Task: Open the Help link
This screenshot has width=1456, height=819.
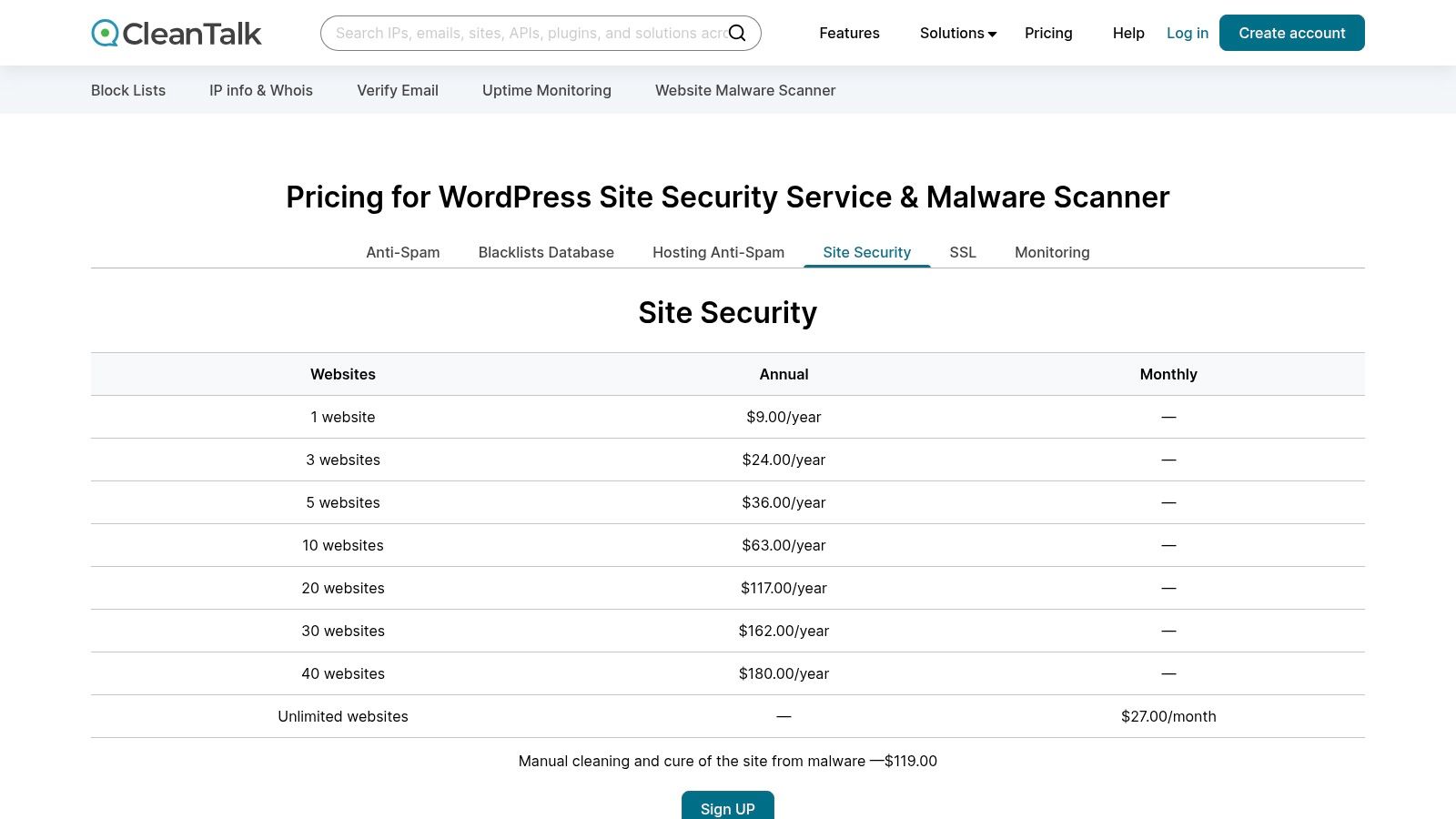Action: pyautogui.click(x=1128, y=33)
